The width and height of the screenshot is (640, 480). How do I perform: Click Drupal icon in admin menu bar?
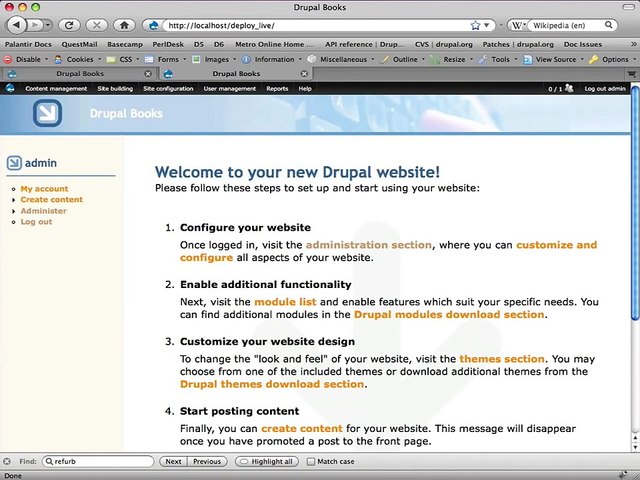tap(10, 88)
